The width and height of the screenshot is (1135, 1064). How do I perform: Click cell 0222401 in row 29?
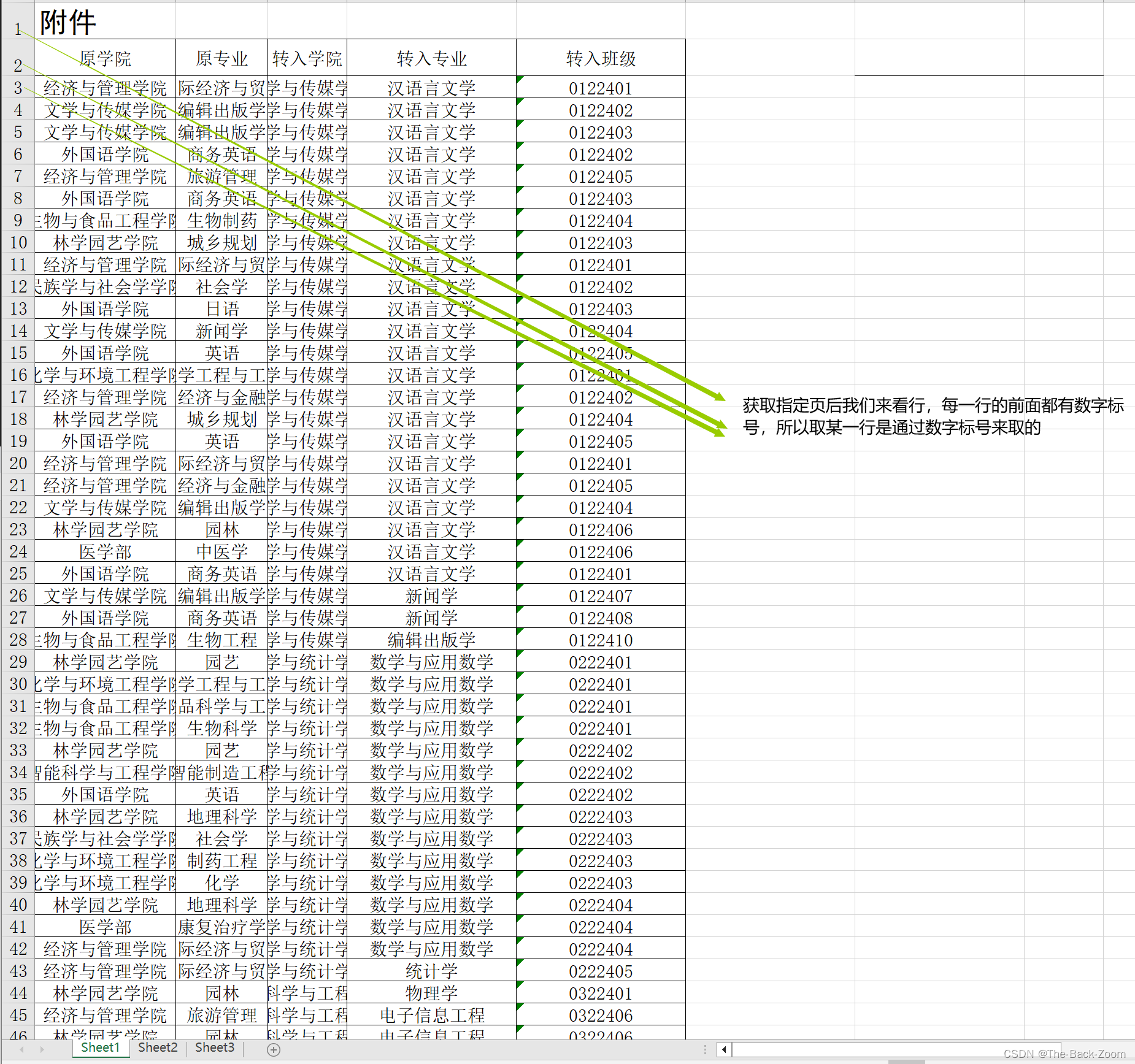pyautogui.click(x=601, y=662)
